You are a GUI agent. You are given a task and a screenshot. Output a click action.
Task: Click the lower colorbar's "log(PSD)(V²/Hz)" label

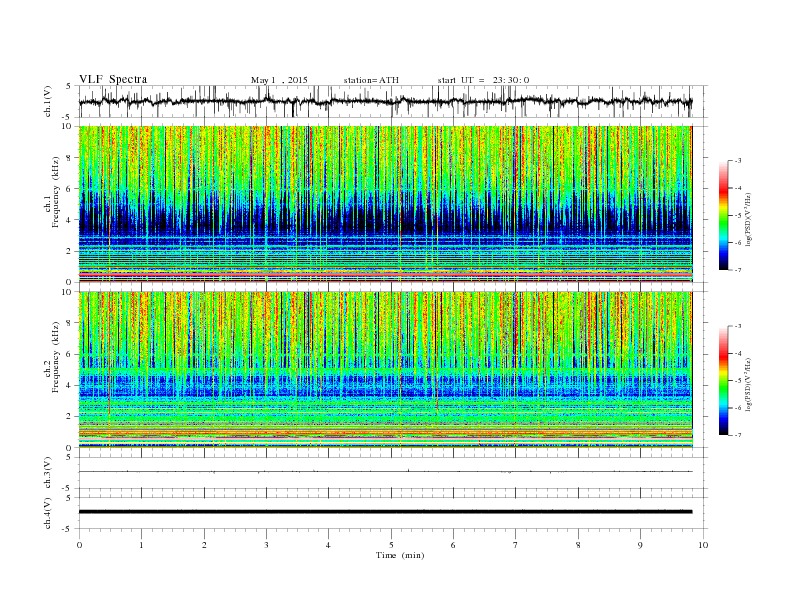point(748,384)
